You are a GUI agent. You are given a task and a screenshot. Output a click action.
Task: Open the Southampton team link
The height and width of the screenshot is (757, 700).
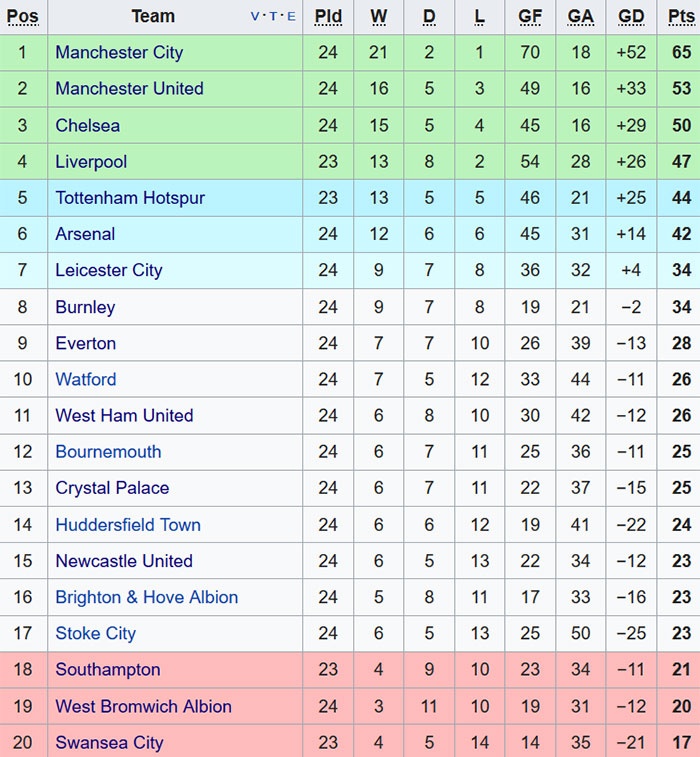(107, 670)
